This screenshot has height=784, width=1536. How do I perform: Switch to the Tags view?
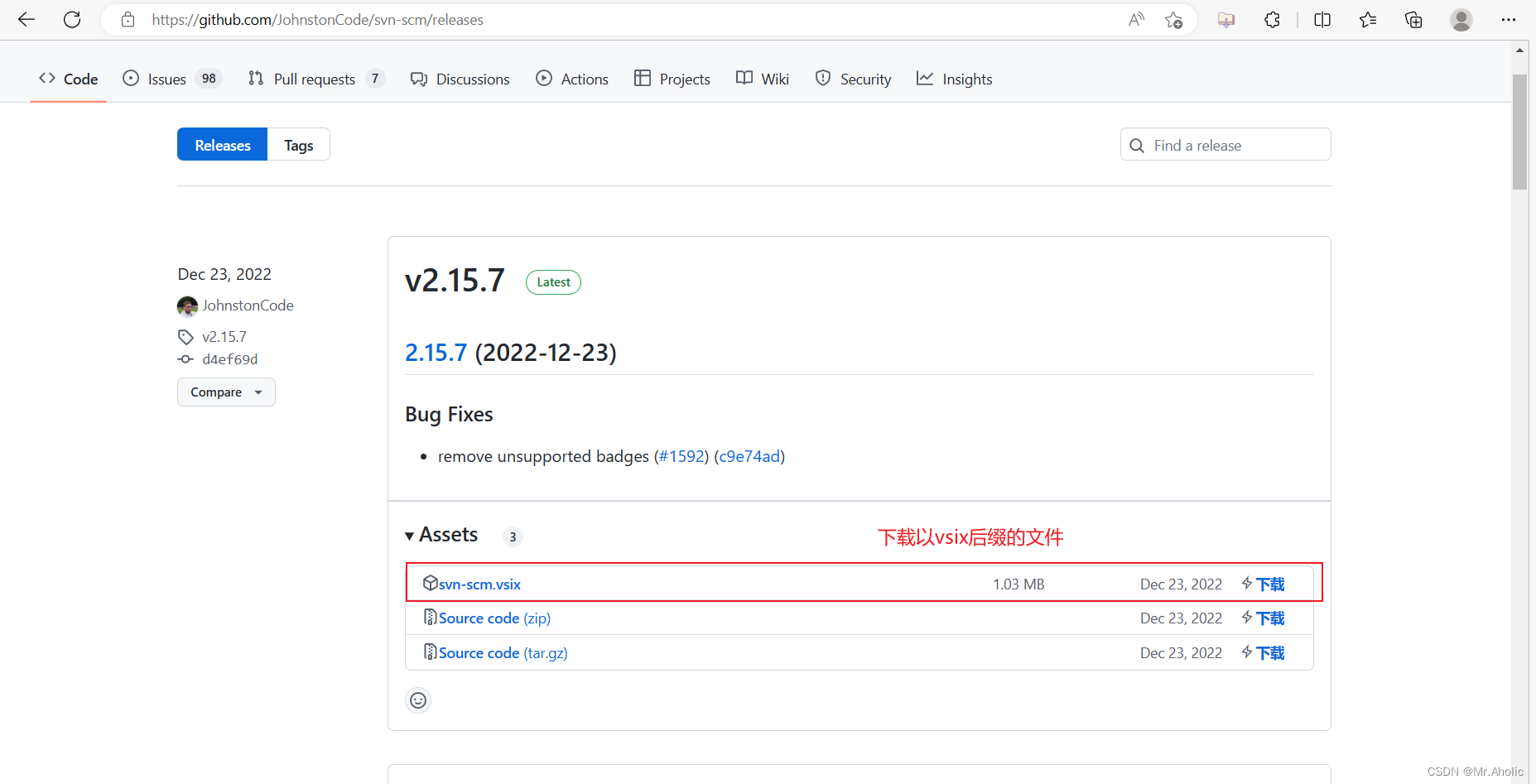[299, 145]
